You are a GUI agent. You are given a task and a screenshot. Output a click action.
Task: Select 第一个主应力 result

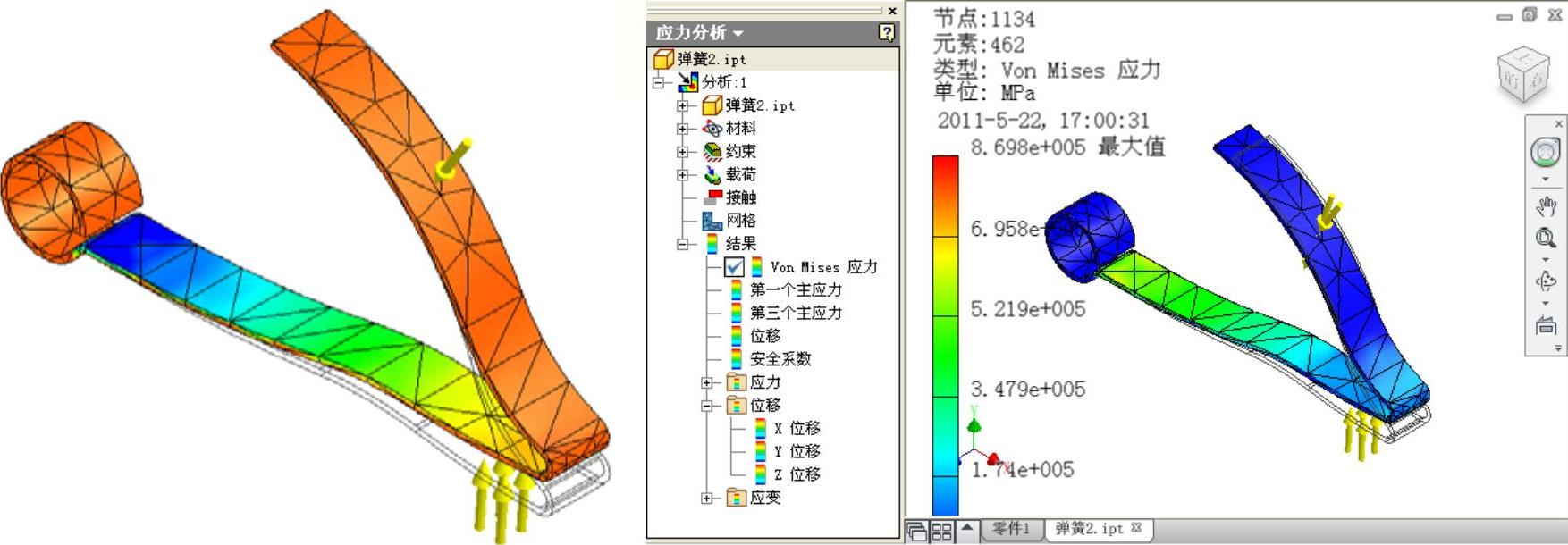[796, 289]
